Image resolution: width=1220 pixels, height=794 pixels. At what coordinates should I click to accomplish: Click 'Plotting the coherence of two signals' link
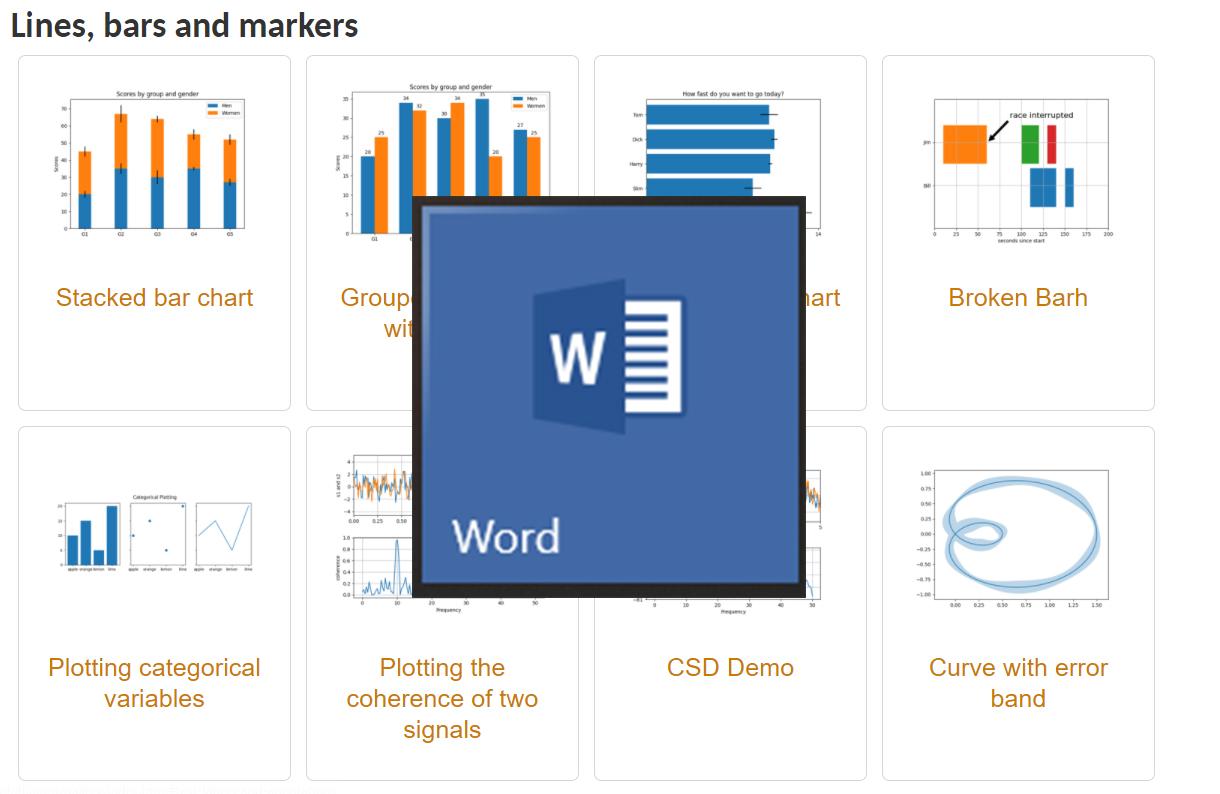(442, 698)
